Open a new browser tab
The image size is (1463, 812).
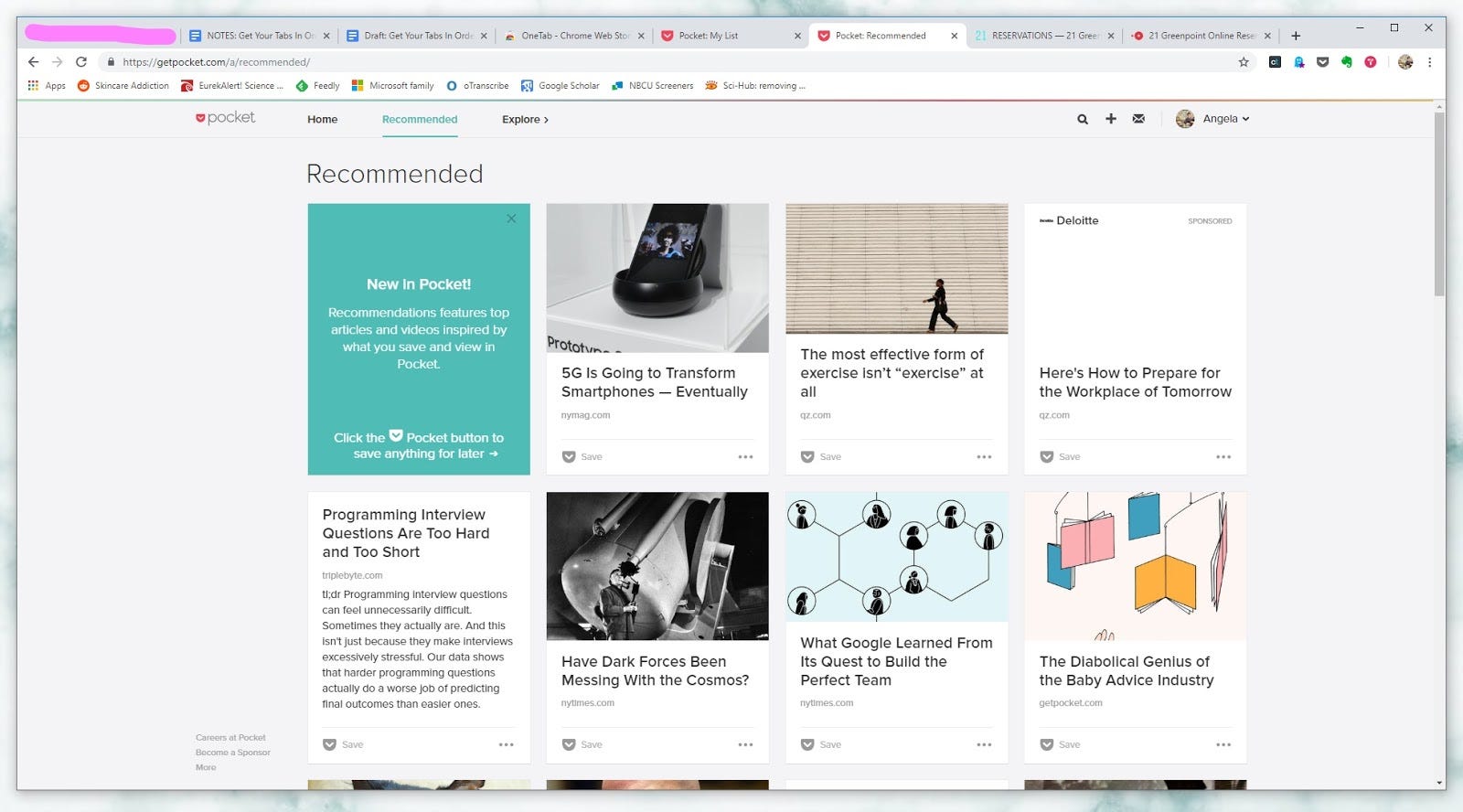(x=1296, y=36)
